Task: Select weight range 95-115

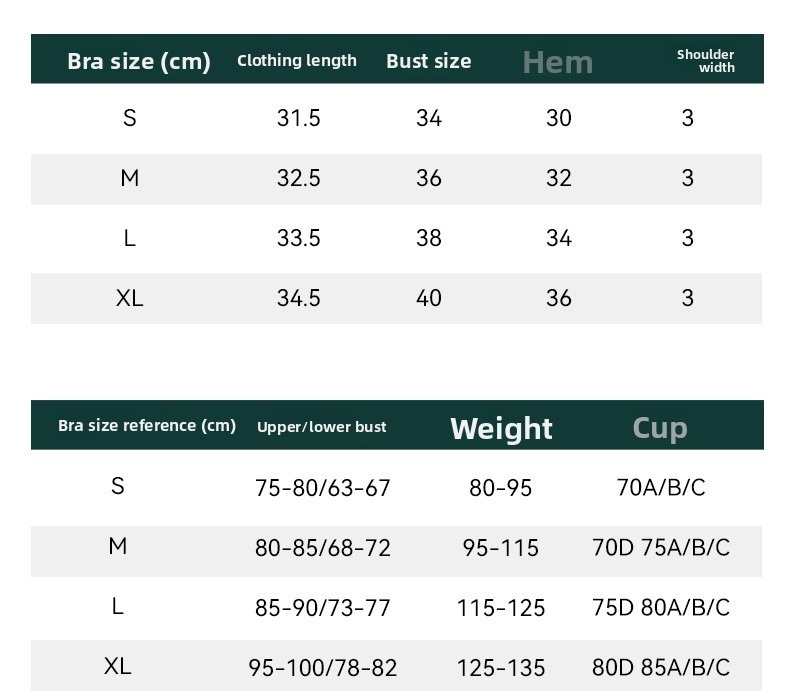Action: tap(501, 548)
